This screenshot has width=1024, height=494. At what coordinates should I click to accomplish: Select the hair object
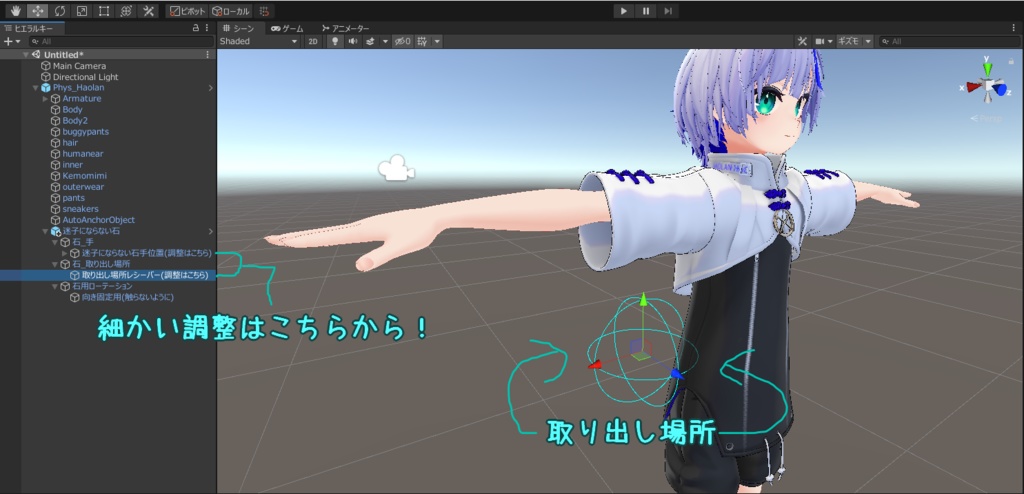(70, 142)
